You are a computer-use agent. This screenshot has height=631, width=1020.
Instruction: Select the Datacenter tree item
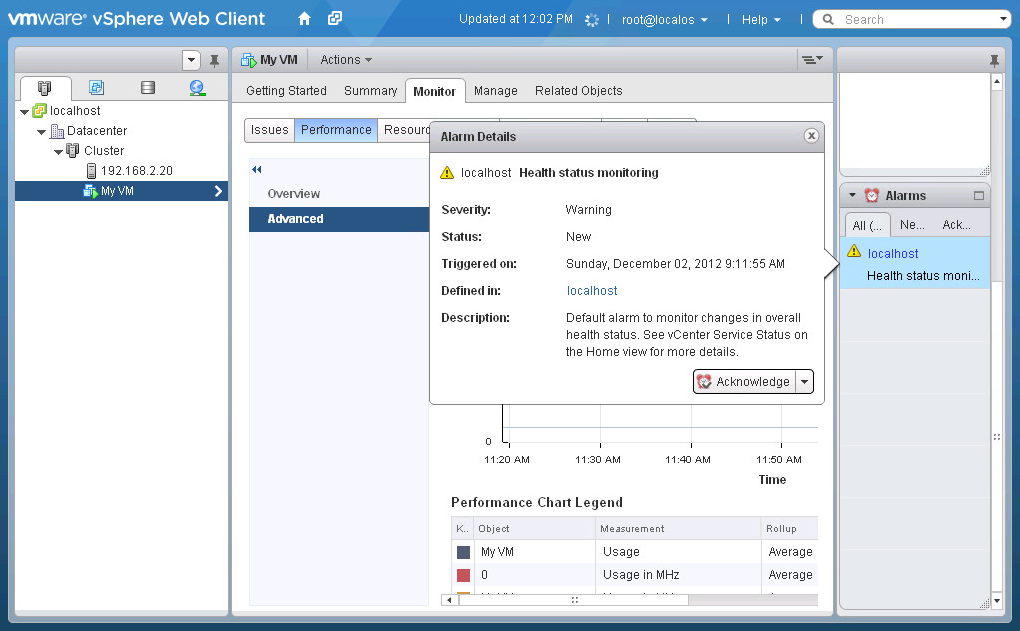tap(97, 131)
